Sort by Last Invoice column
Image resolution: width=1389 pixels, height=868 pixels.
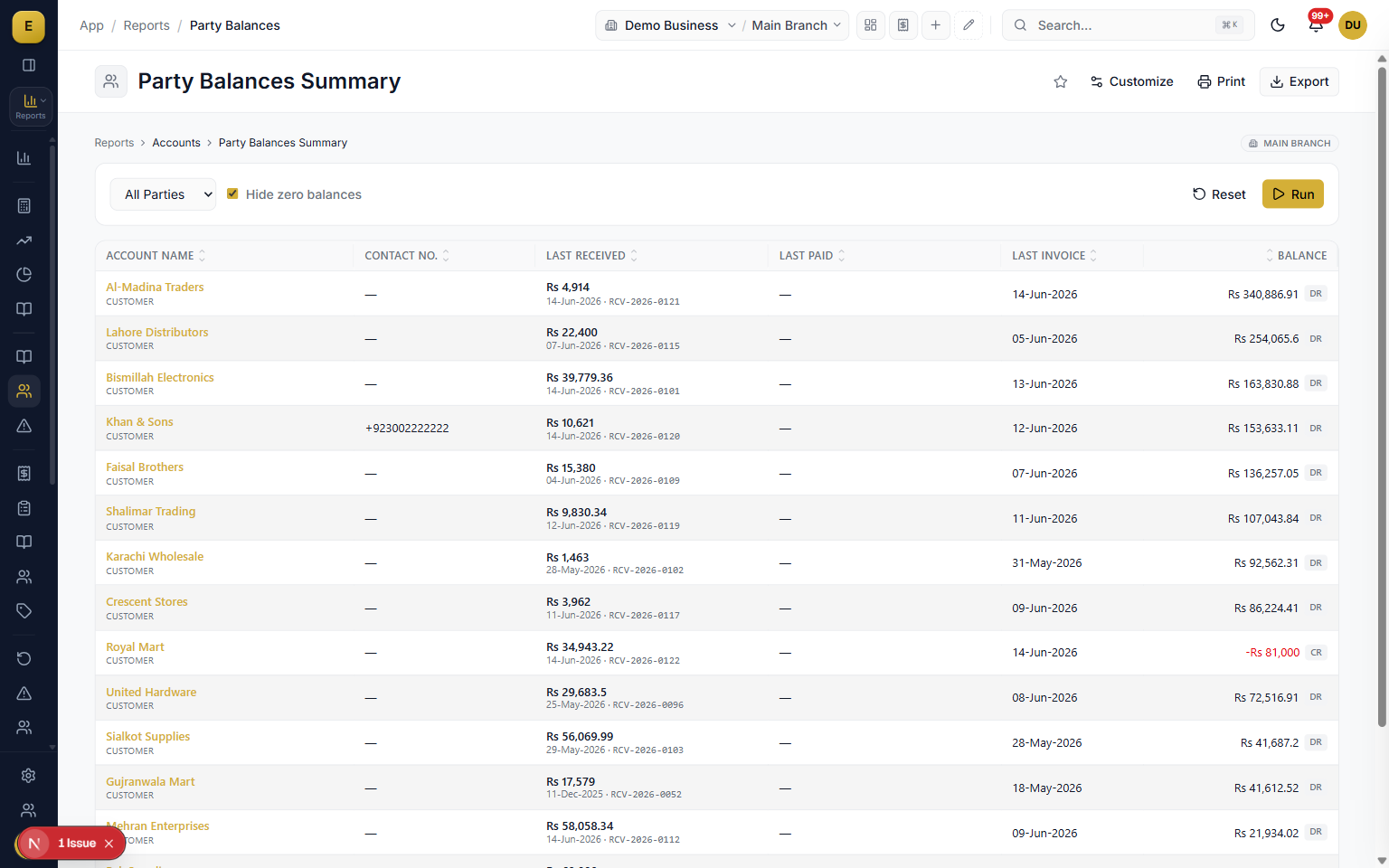click(x=1054, y=256)
